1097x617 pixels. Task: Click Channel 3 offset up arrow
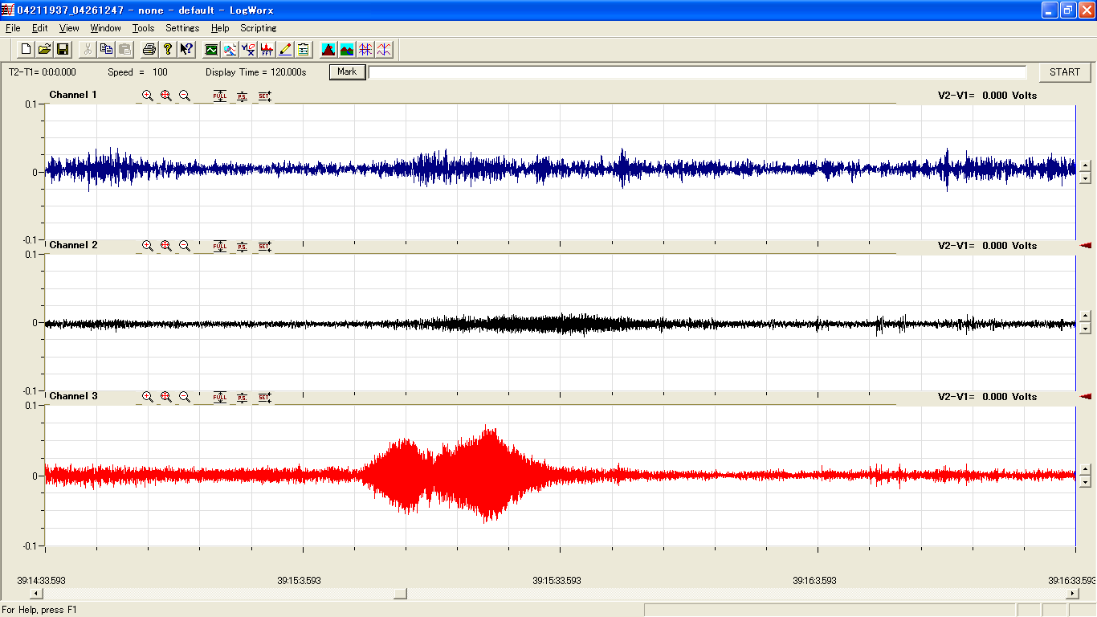click(x=1085, y=470)
